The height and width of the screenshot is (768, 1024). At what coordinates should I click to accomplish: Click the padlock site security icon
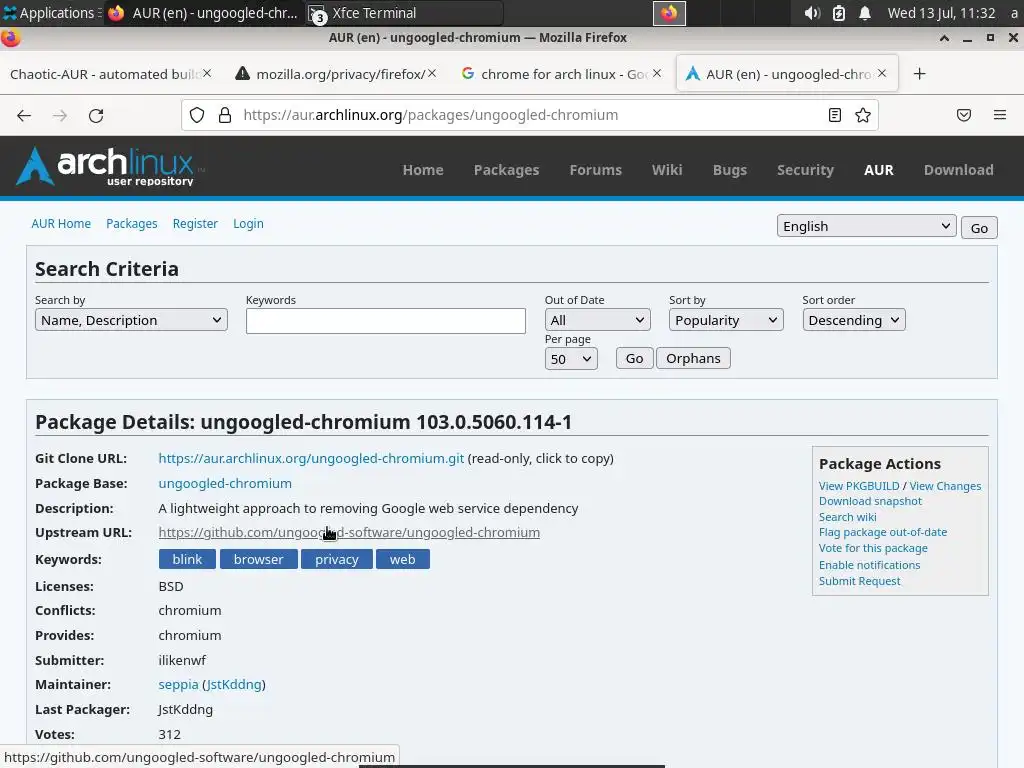point(225,116)
